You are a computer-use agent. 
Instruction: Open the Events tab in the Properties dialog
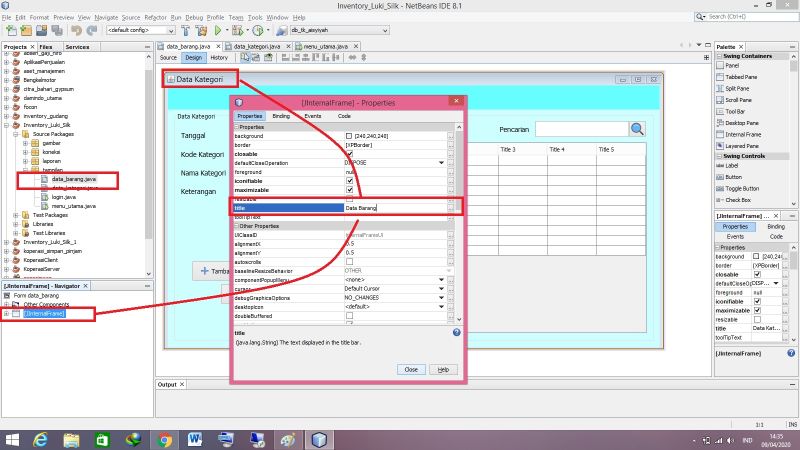tap(313, 116)
